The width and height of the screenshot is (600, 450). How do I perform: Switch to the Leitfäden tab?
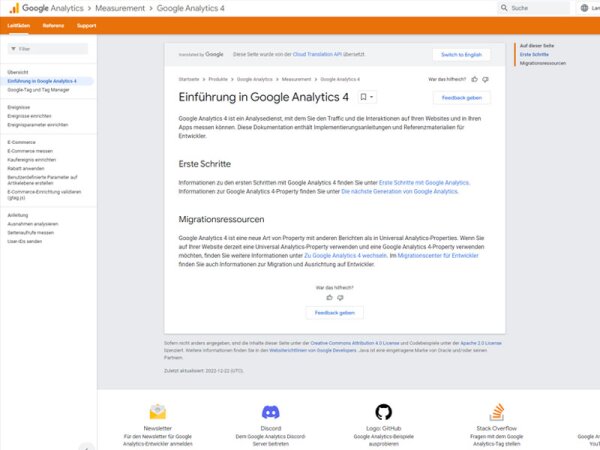(x=18, y=26)
